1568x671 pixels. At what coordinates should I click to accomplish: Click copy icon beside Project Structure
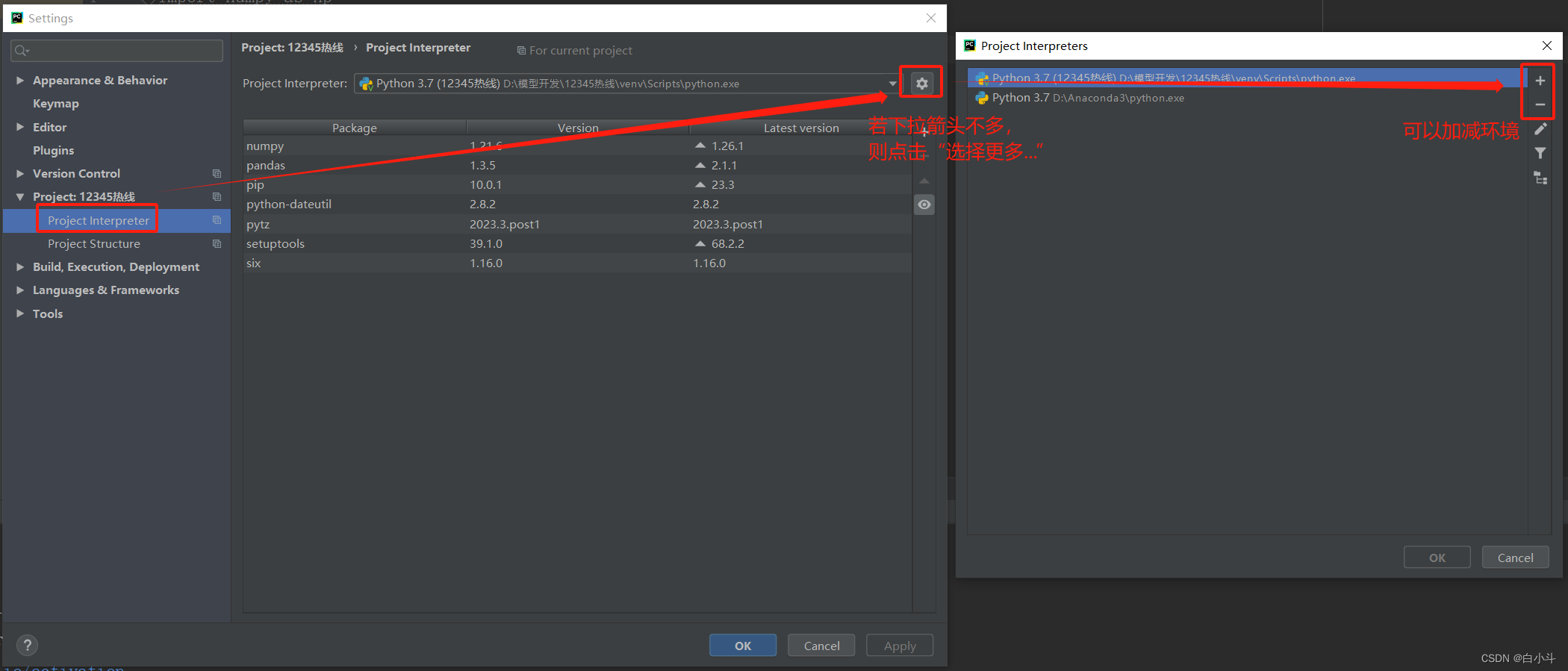(x=217, y=243)
